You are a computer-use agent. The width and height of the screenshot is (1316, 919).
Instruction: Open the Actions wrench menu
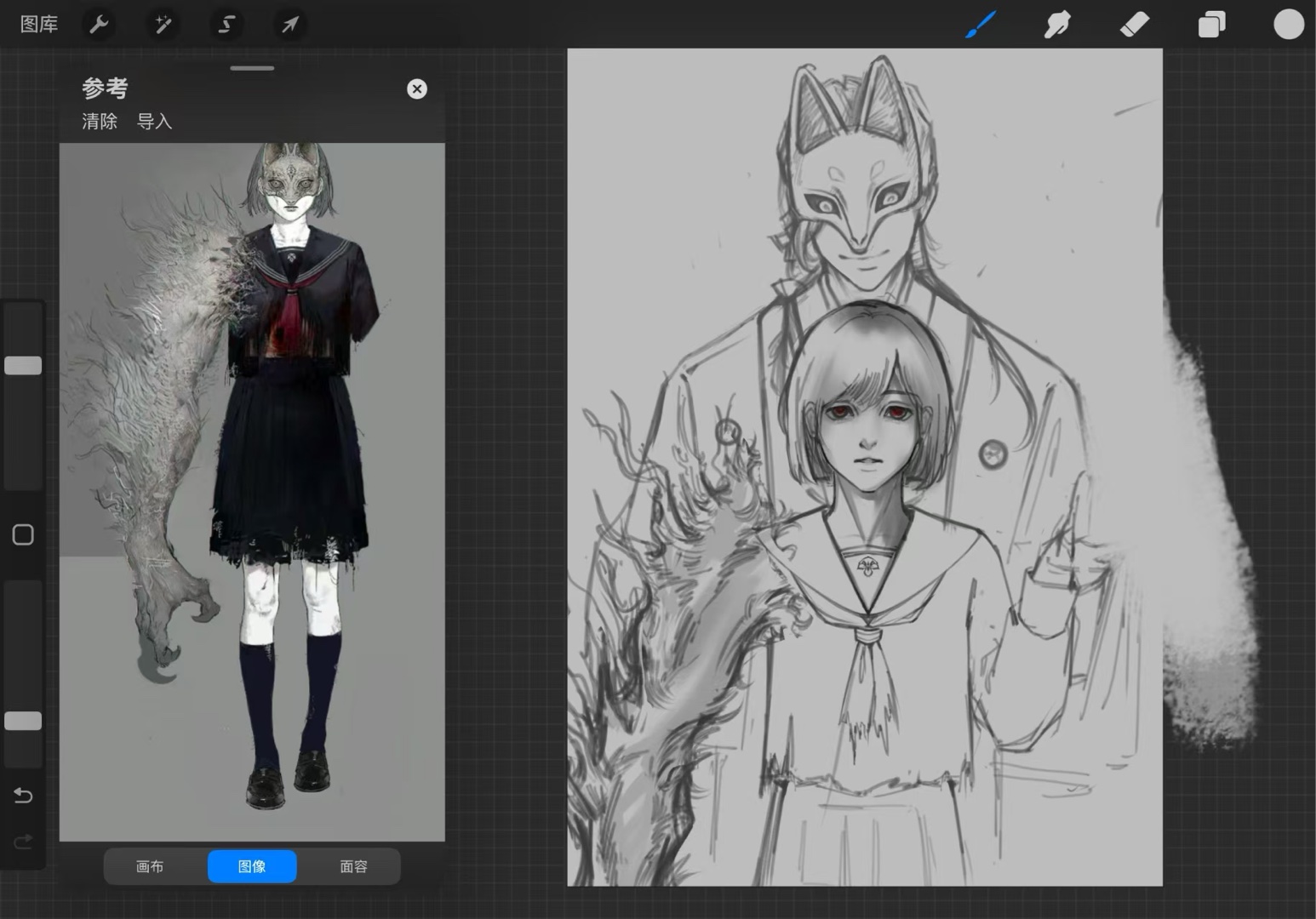point(100,25)
